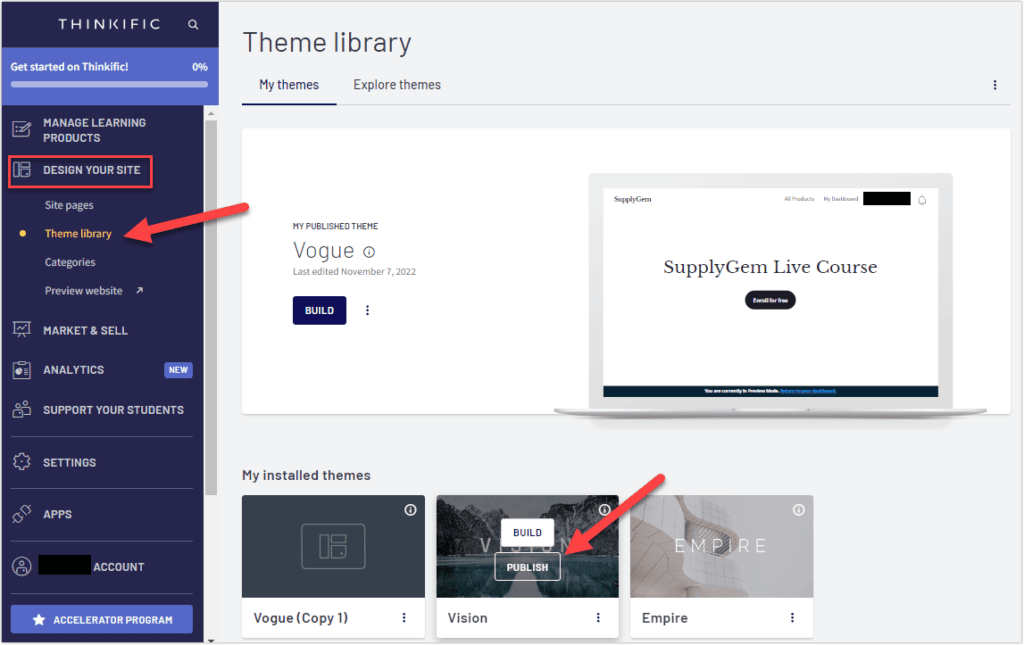The width and height of the screenshot is (1024, 645).
Task: Click PUBLISH on the Vision theme
Action: pos(527,567)
